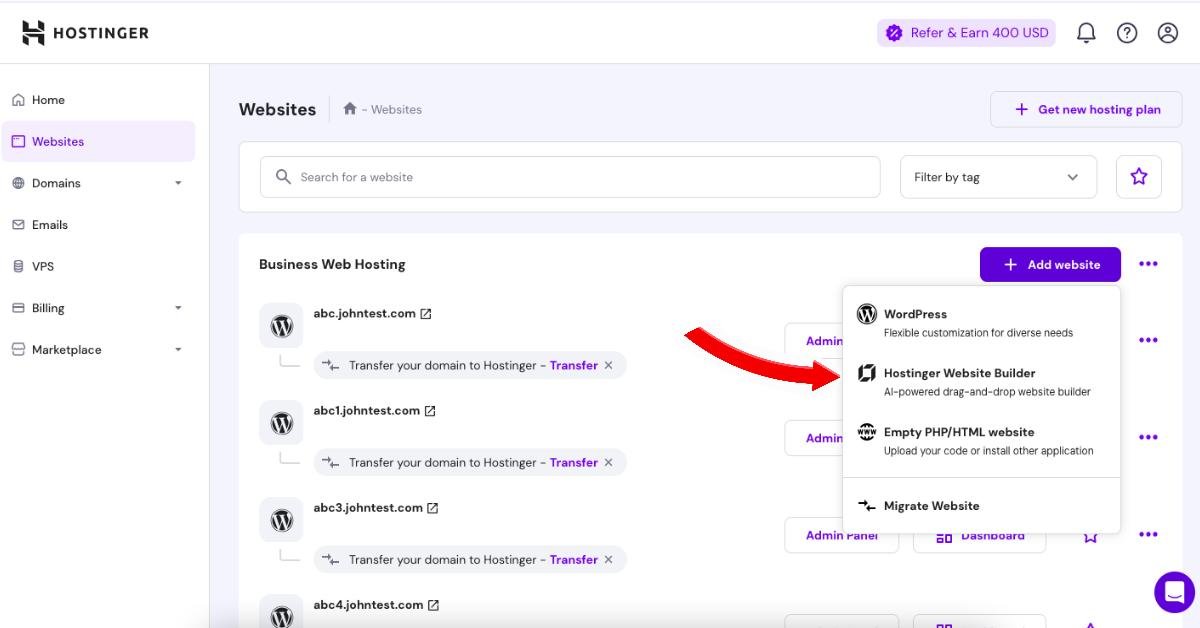Click the Add website button
Image resolution: width=1200 pixels, height=628 pixels.
(x=1050, y=264)
